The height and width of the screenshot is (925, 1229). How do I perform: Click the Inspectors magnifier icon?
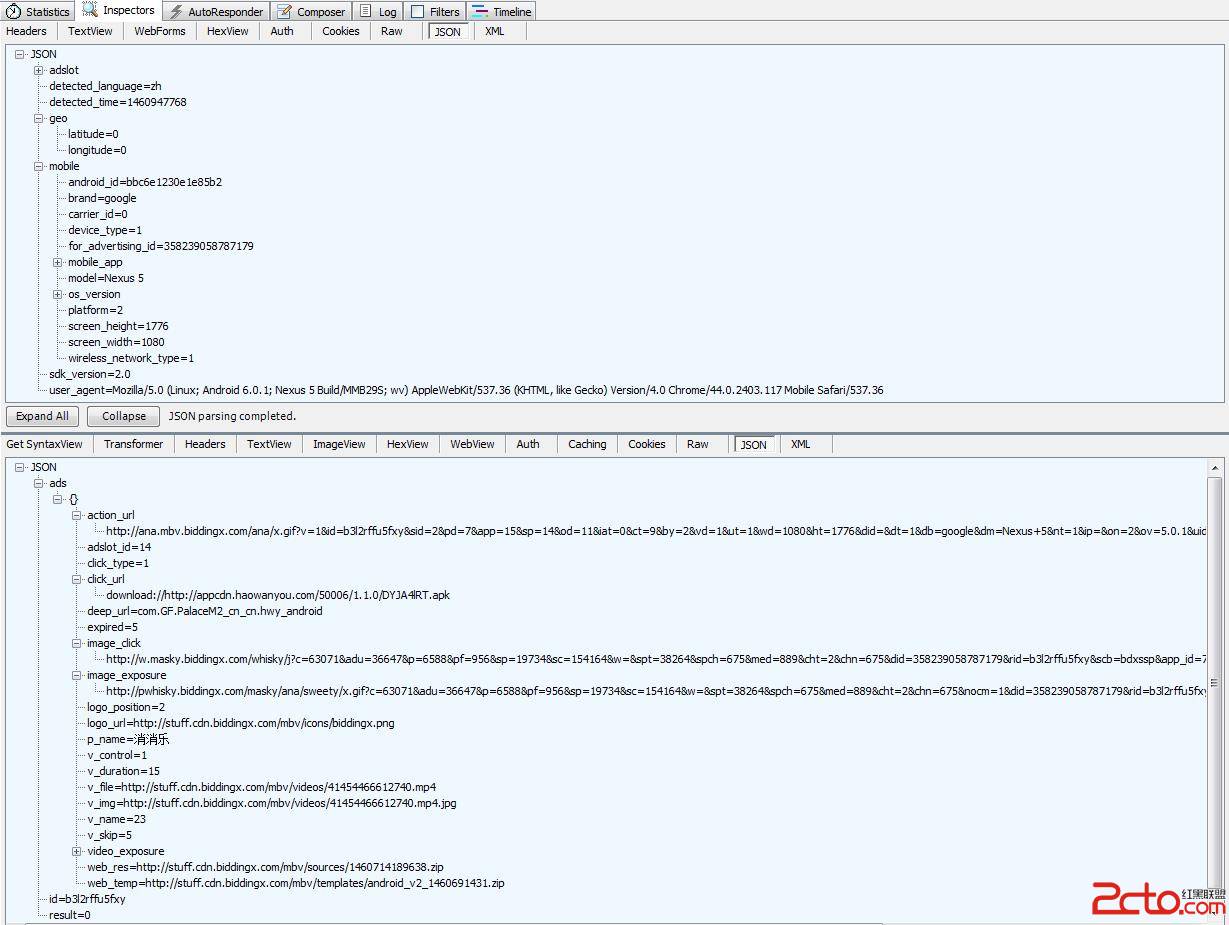(x=90, y=10)
